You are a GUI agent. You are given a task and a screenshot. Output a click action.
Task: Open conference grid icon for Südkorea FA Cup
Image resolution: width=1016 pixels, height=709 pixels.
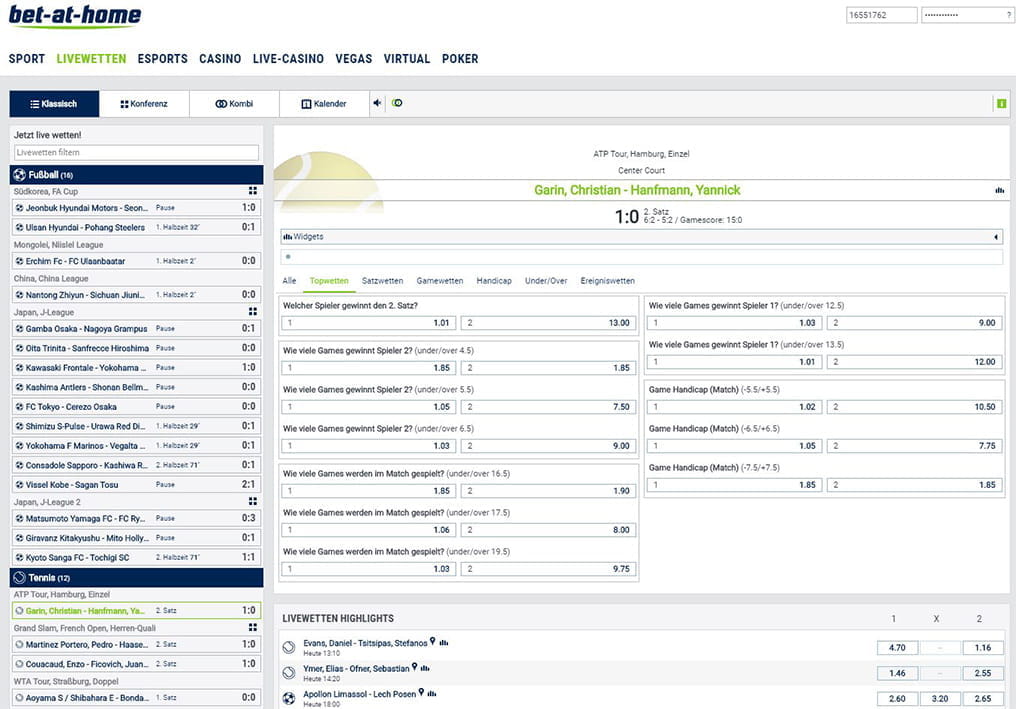[x=253, y=191]
